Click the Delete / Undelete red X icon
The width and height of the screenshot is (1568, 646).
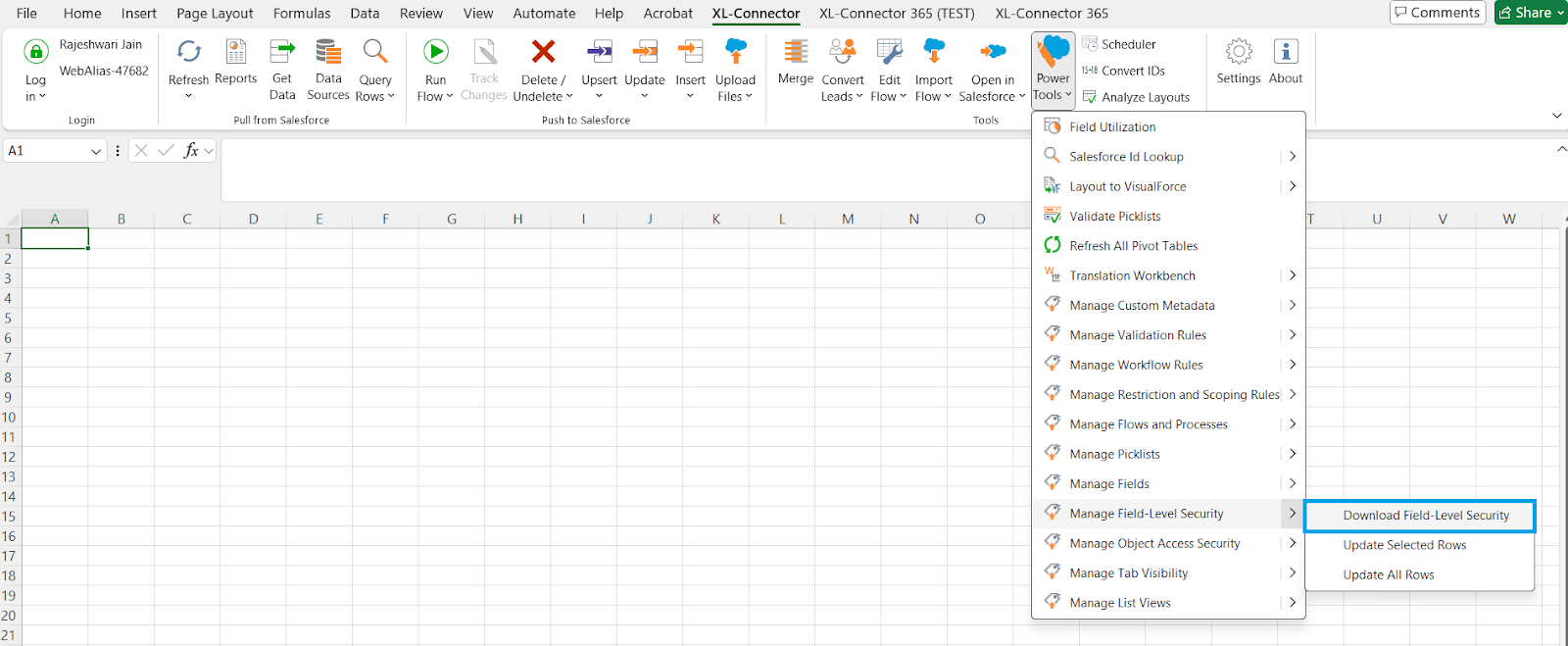(543, 51)
